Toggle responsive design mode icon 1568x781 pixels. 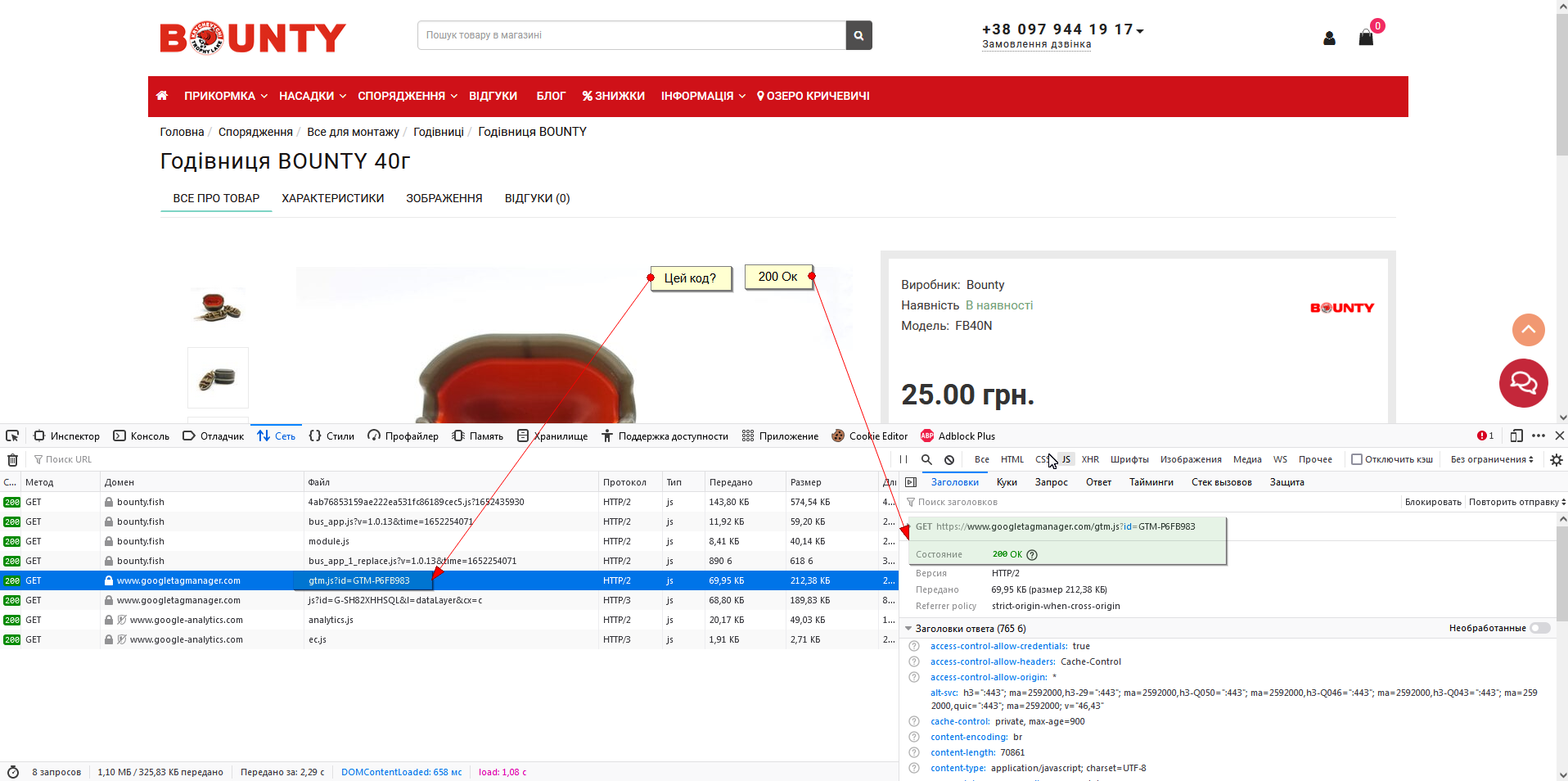(1516, 436)
